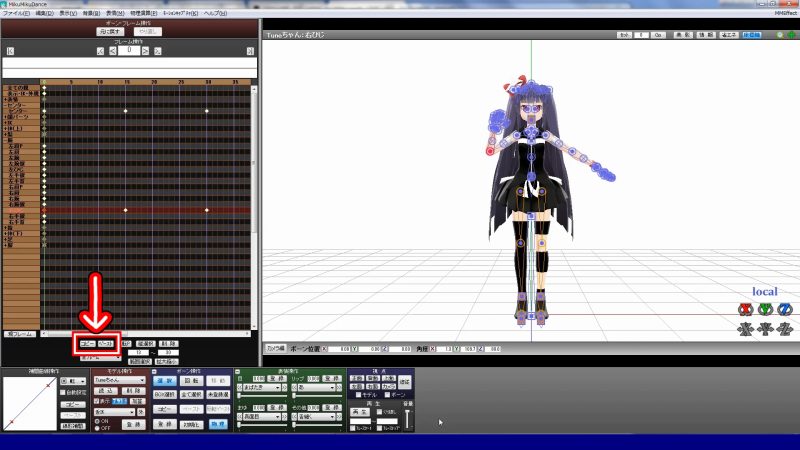The image size is (800, 450).
Task: Click the frame number input field
Action: coord(129,51)
